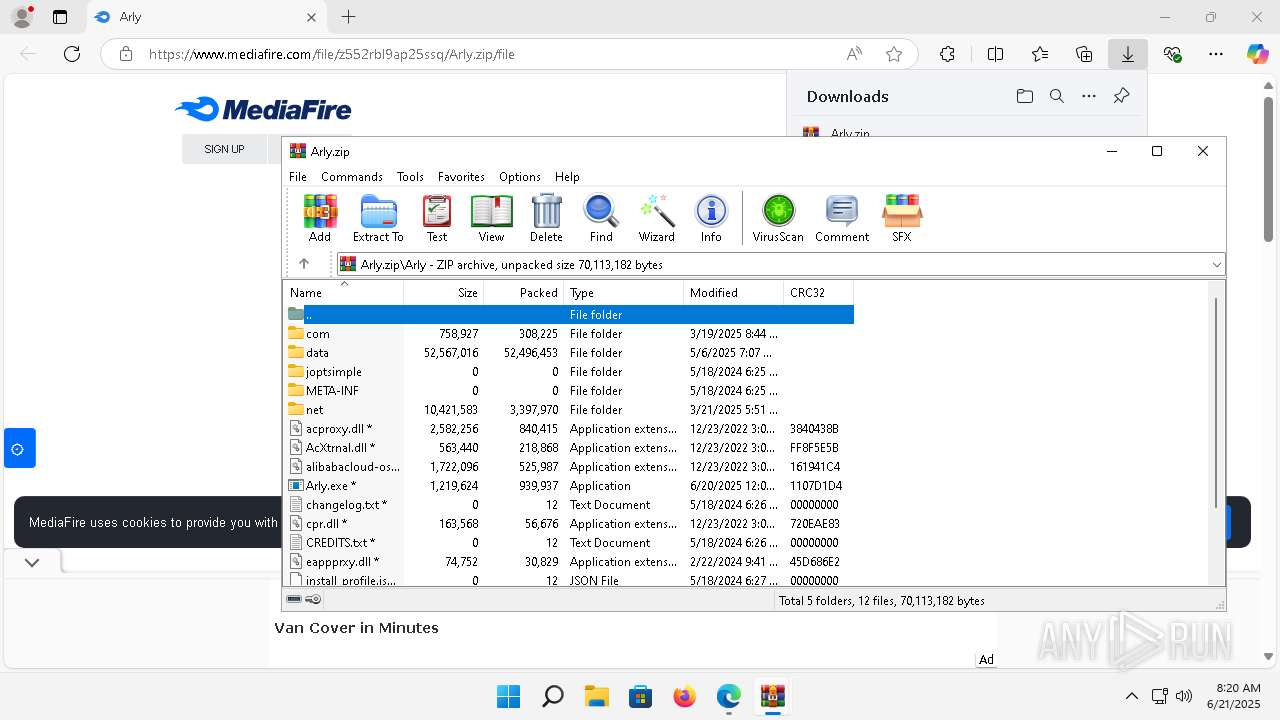The width and height of the screenshot is (1280, 720).
Task: Sort the list by Packed column
Action: (524, 293)
